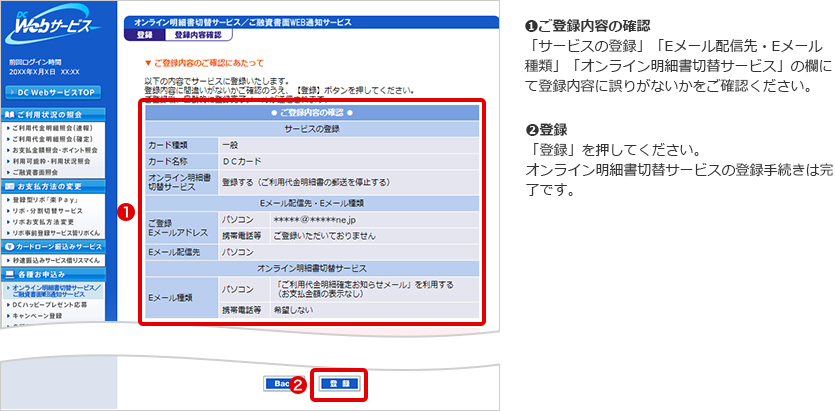835x411 pixels.
Task: Open リボ・分割切替サービス link
Action: pos(50,211)
